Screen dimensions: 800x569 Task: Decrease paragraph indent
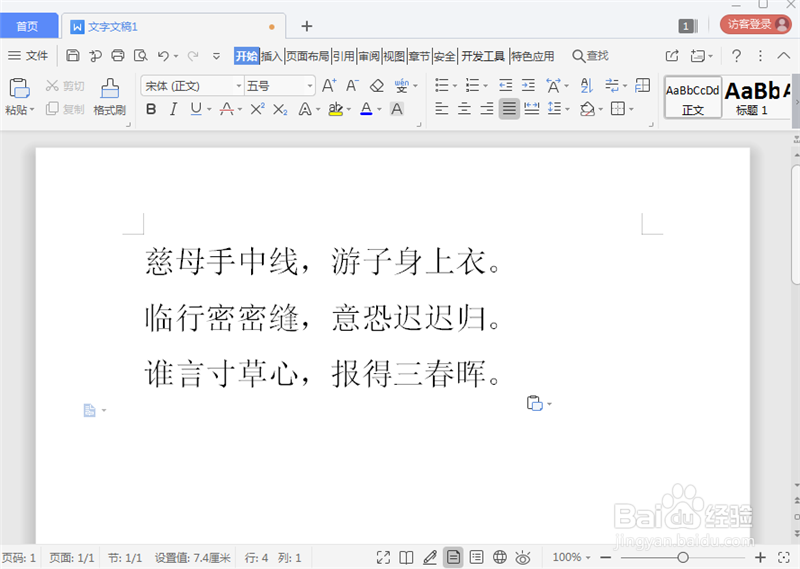click(506, 85)
